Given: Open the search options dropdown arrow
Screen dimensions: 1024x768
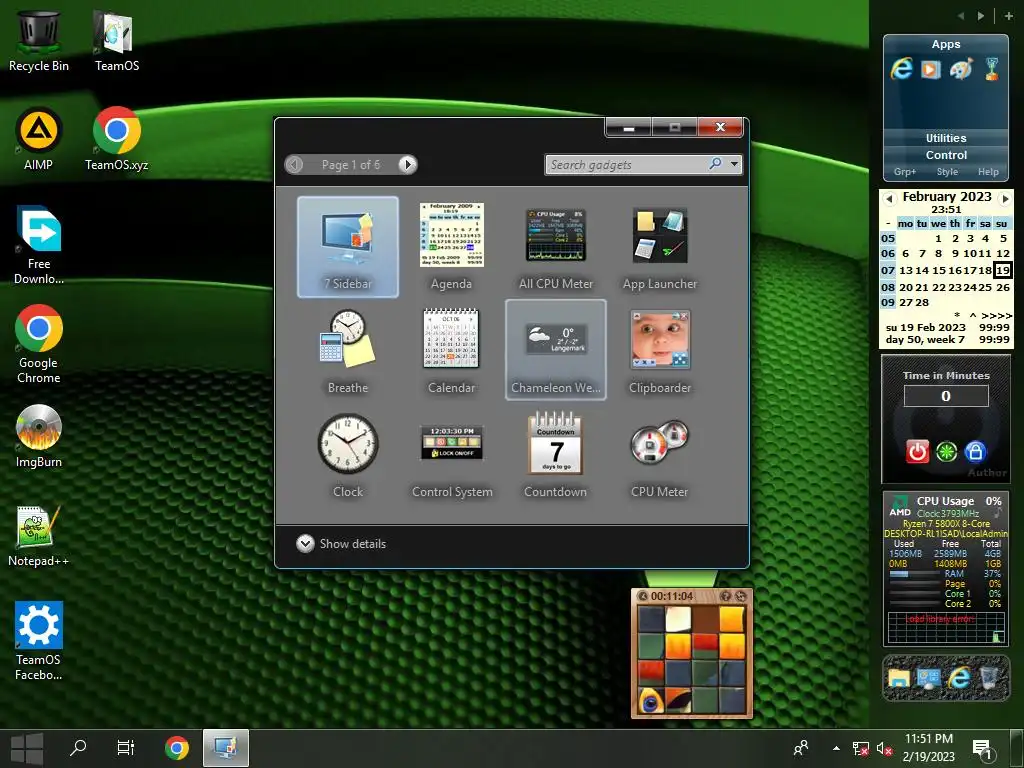Looking at the screenshot, I should pos(735,164).
